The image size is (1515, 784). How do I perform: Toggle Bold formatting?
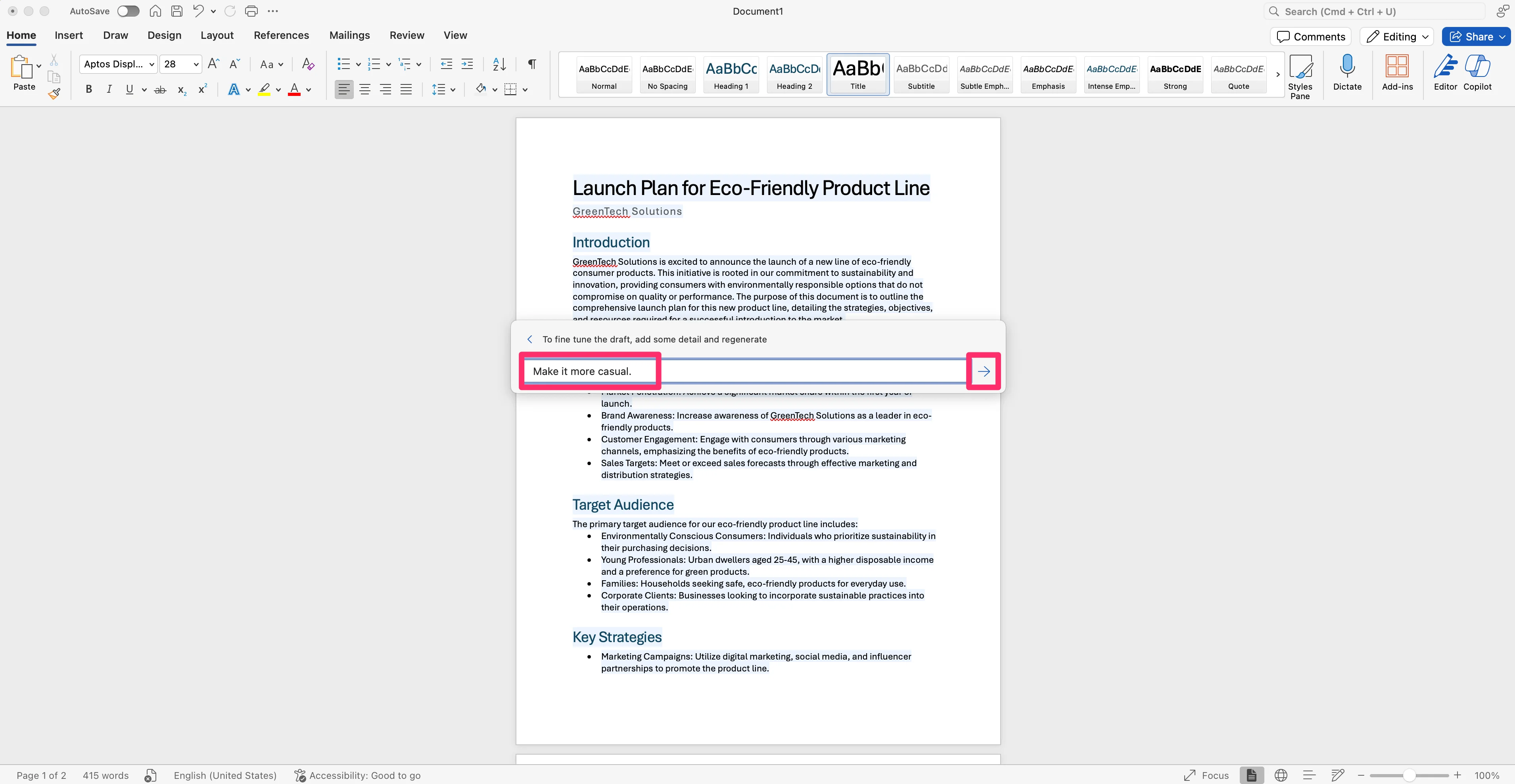pos(89,89)
